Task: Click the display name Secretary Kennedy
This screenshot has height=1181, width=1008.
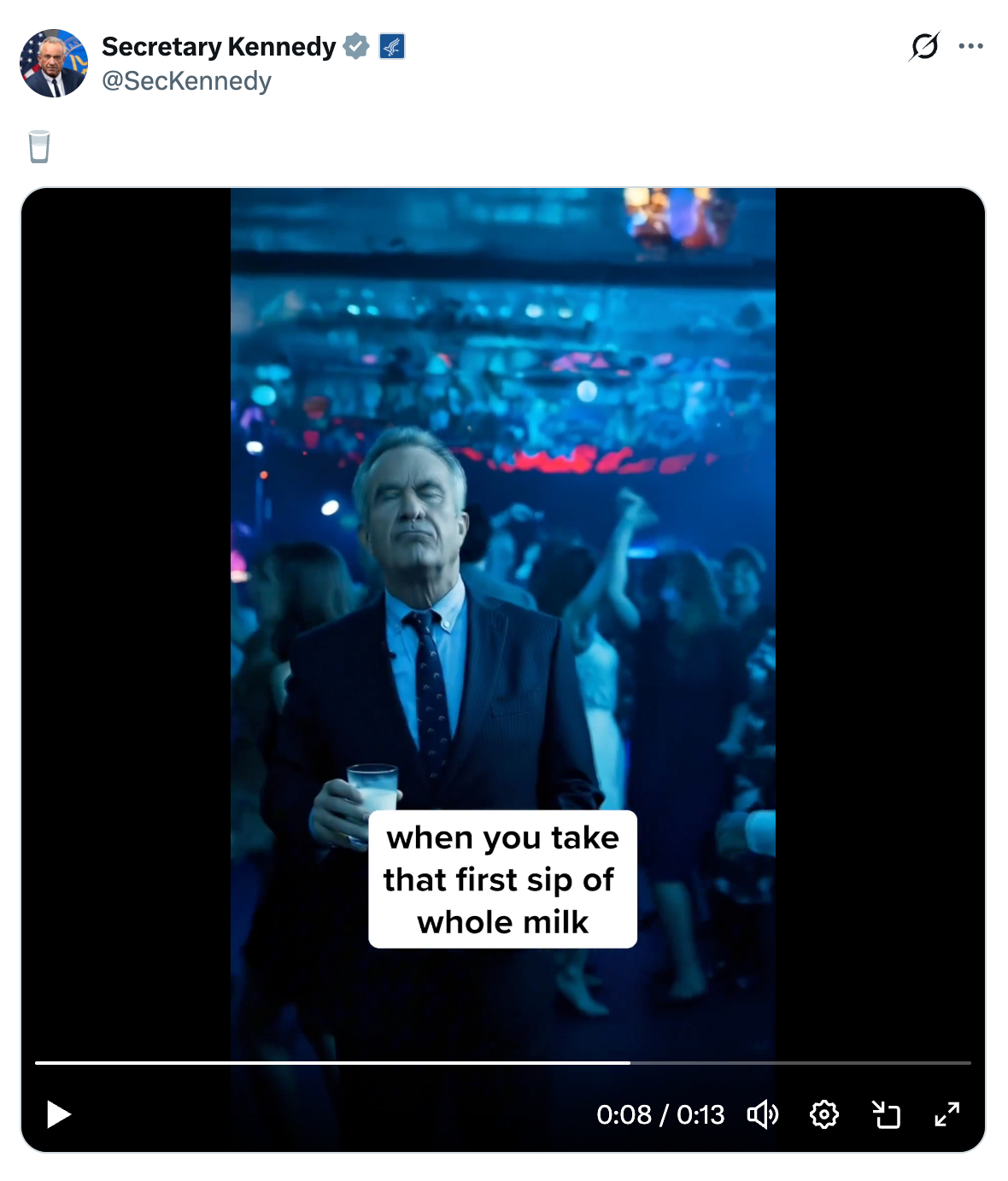Action: 219,46
